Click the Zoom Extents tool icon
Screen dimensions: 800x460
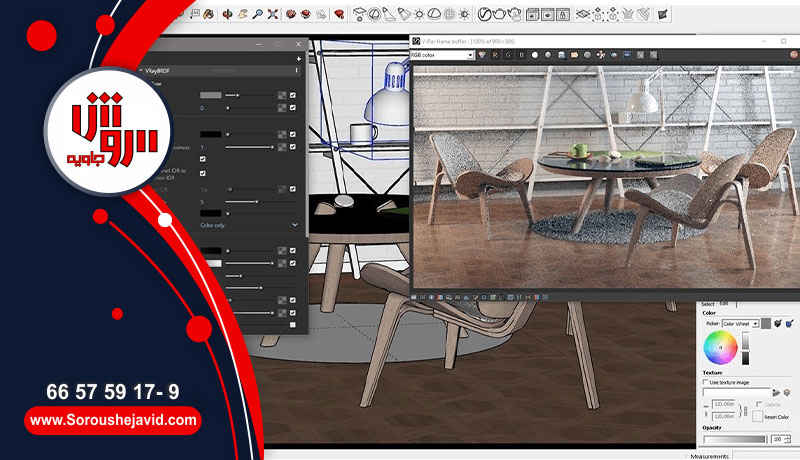tap(273, 14)
